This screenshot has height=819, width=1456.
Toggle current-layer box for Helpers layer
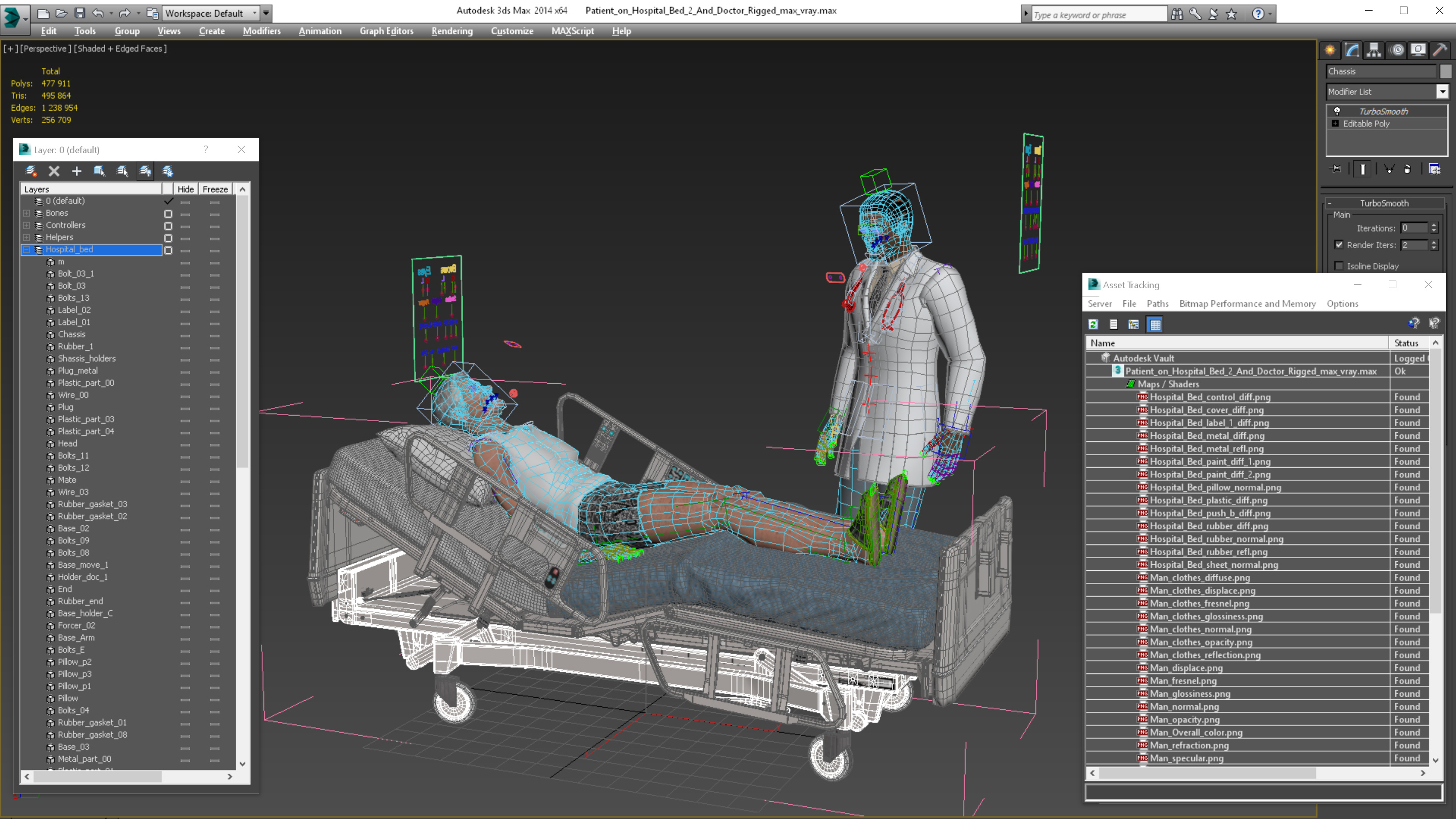click(168, 238)
